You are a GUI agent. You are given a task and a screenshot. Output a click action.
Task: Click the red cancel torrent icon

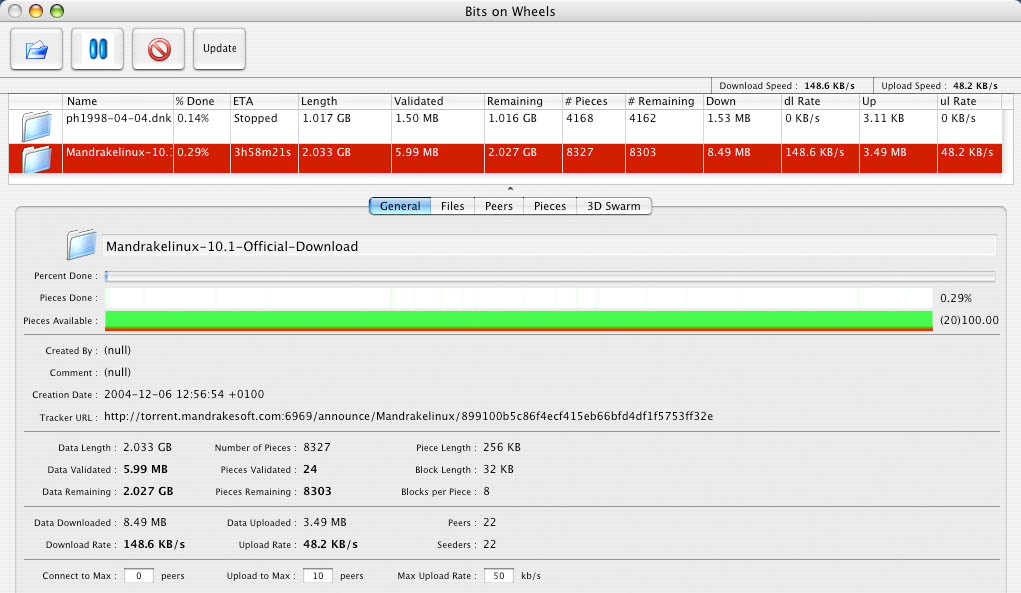pos(159,49)
